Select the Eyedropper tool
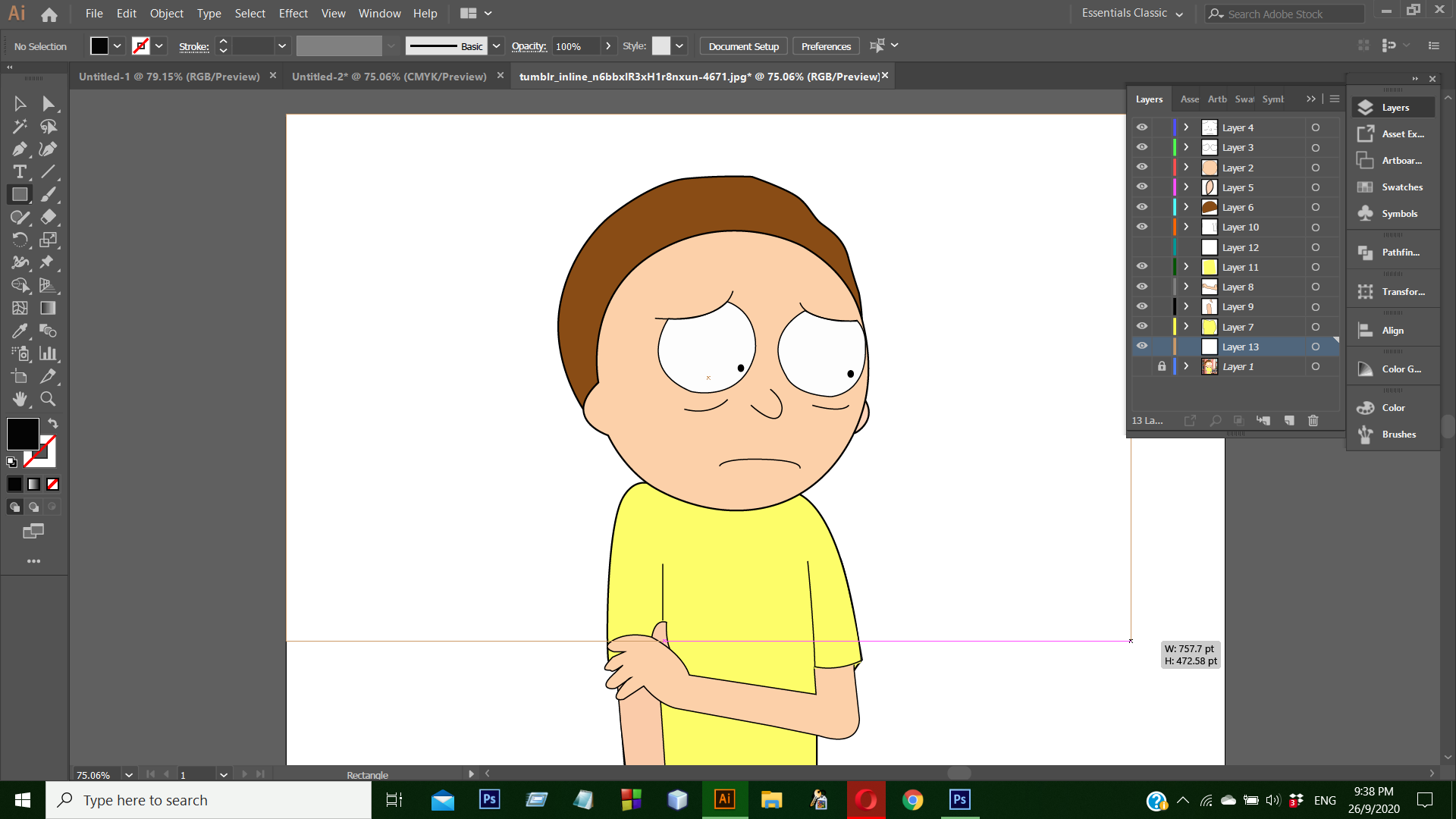The image size is (1456, 819). click(x=20, y=331)
